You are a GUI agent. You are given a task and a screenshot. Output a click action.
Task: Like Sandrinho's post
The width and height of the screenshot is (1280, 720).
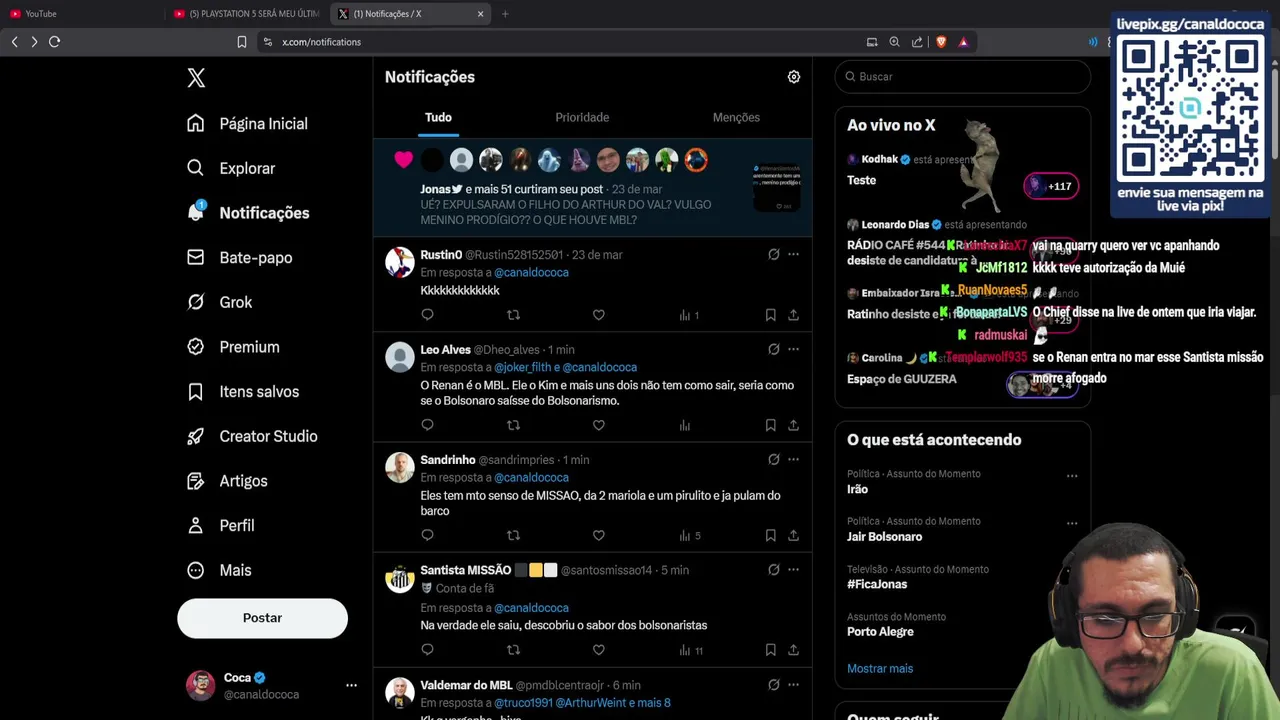(598, 535)
